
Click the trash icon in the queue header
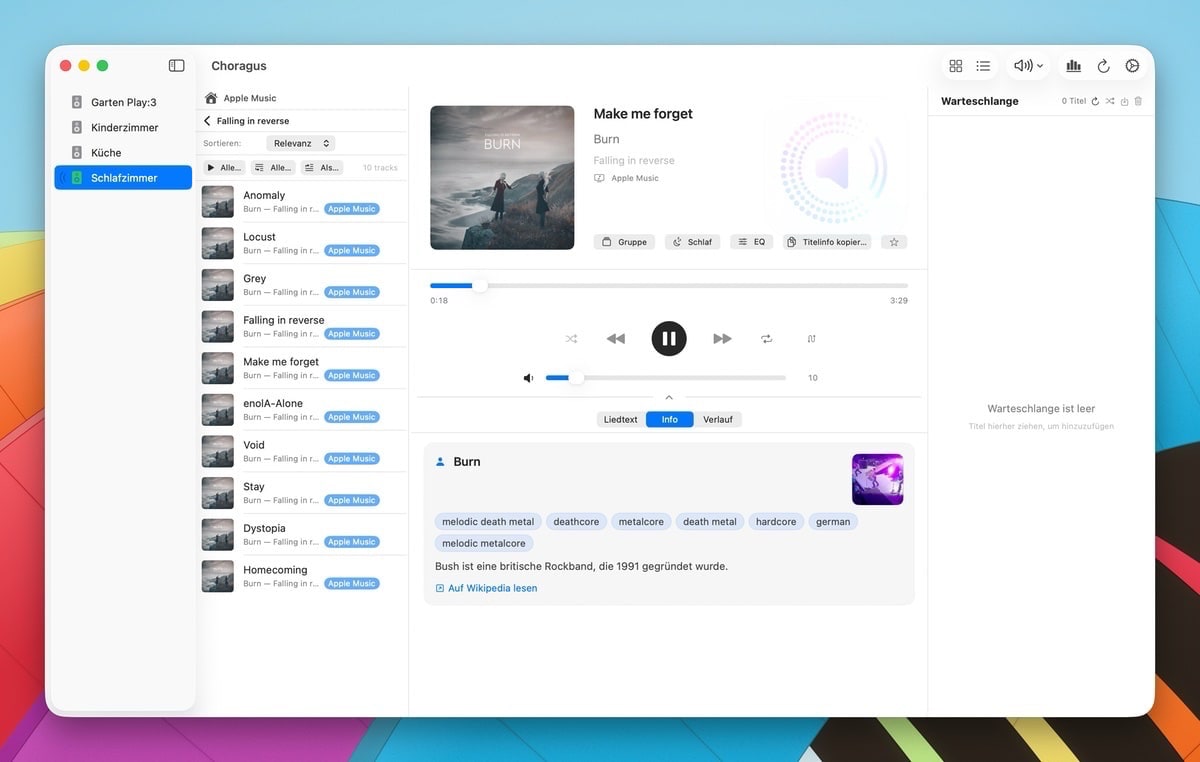pyautogui.click(x=1139, y=101)
